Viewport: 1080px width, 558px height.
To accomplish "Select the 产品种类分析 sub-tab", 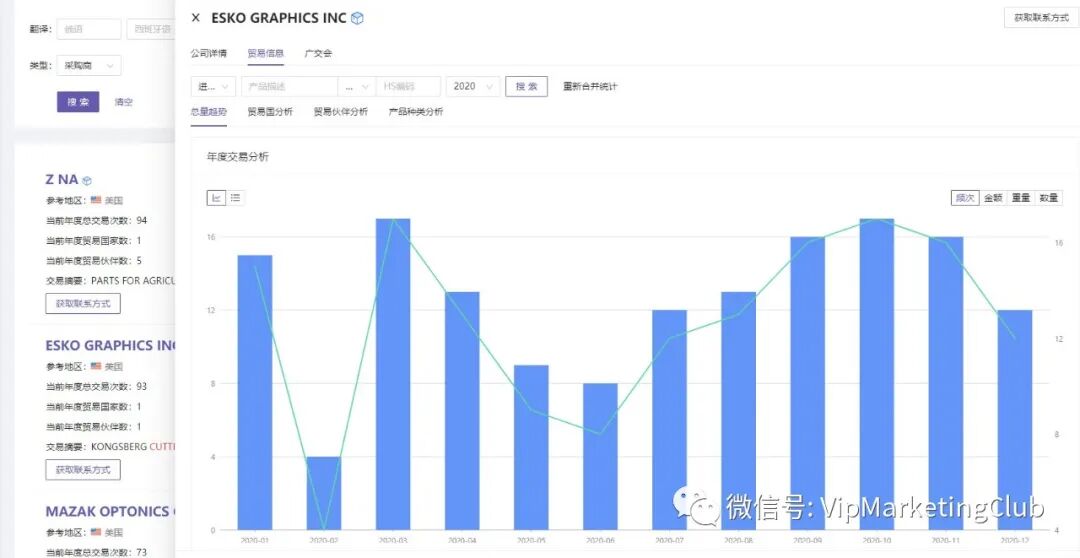I will tap(416, 111).
